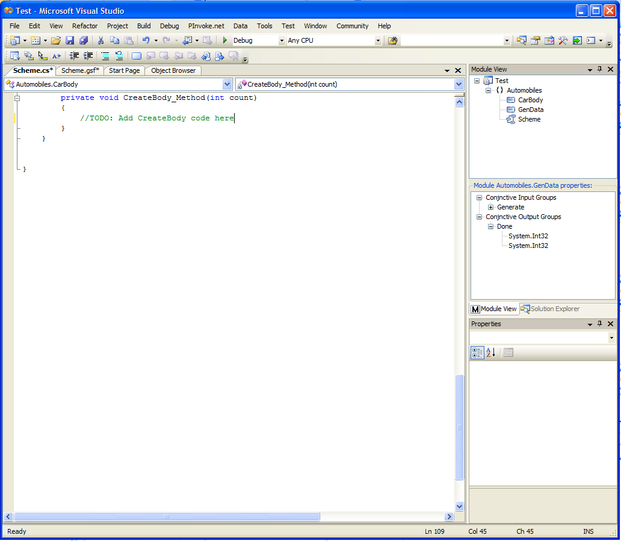This screenshot has width=621, height=541.
Task: Click the Cut scissors icon
Action: (x=101, y=41)
